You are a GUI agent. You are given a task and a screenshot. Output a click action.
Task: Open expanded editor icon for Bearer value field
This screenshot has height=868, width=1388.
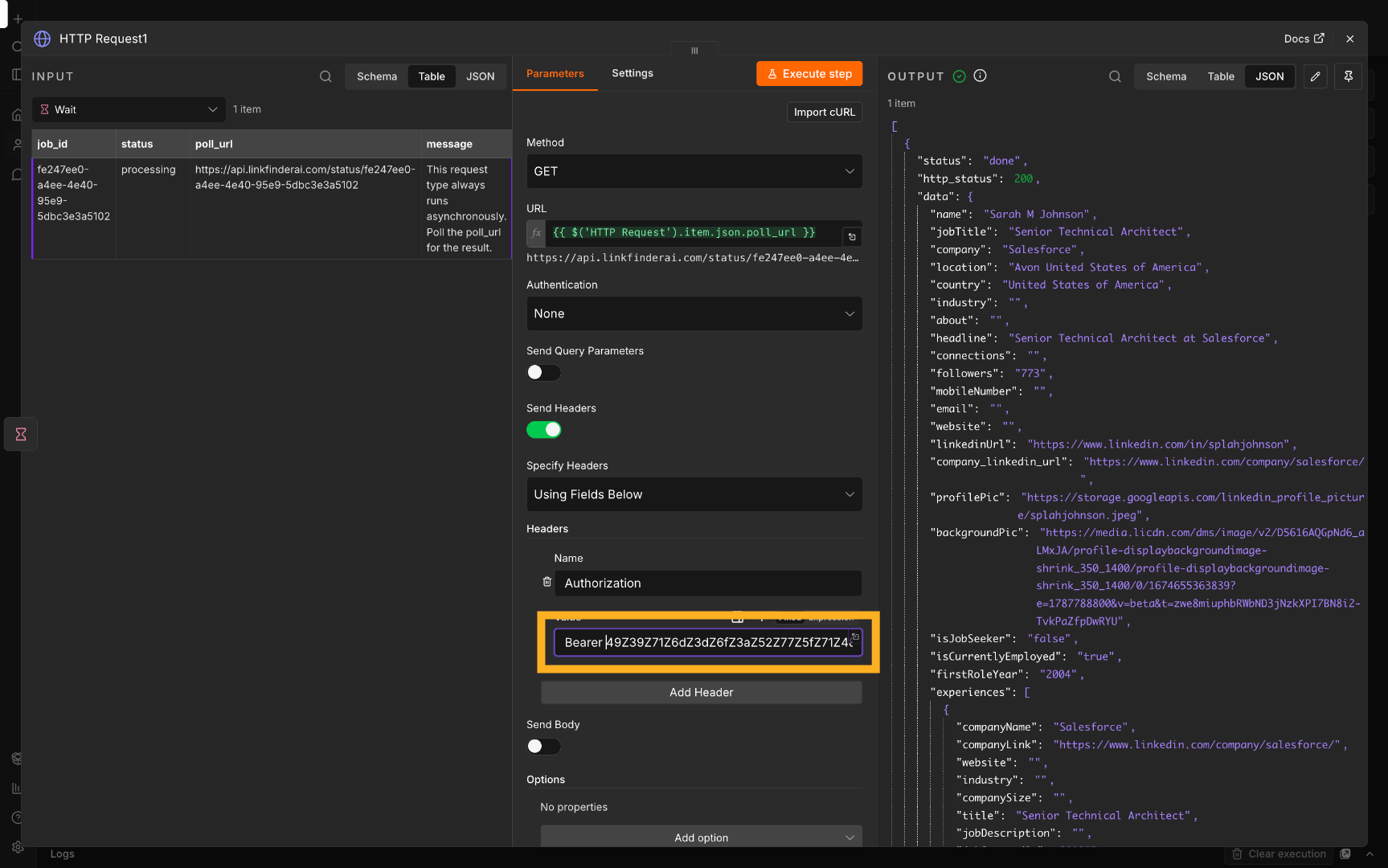pos(855,637)
